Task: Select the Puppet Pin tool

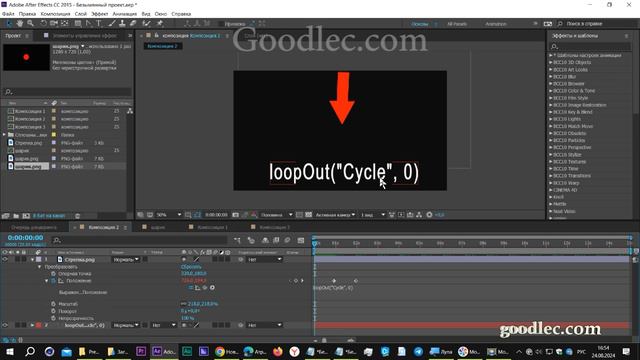Action: click(160, 24)
